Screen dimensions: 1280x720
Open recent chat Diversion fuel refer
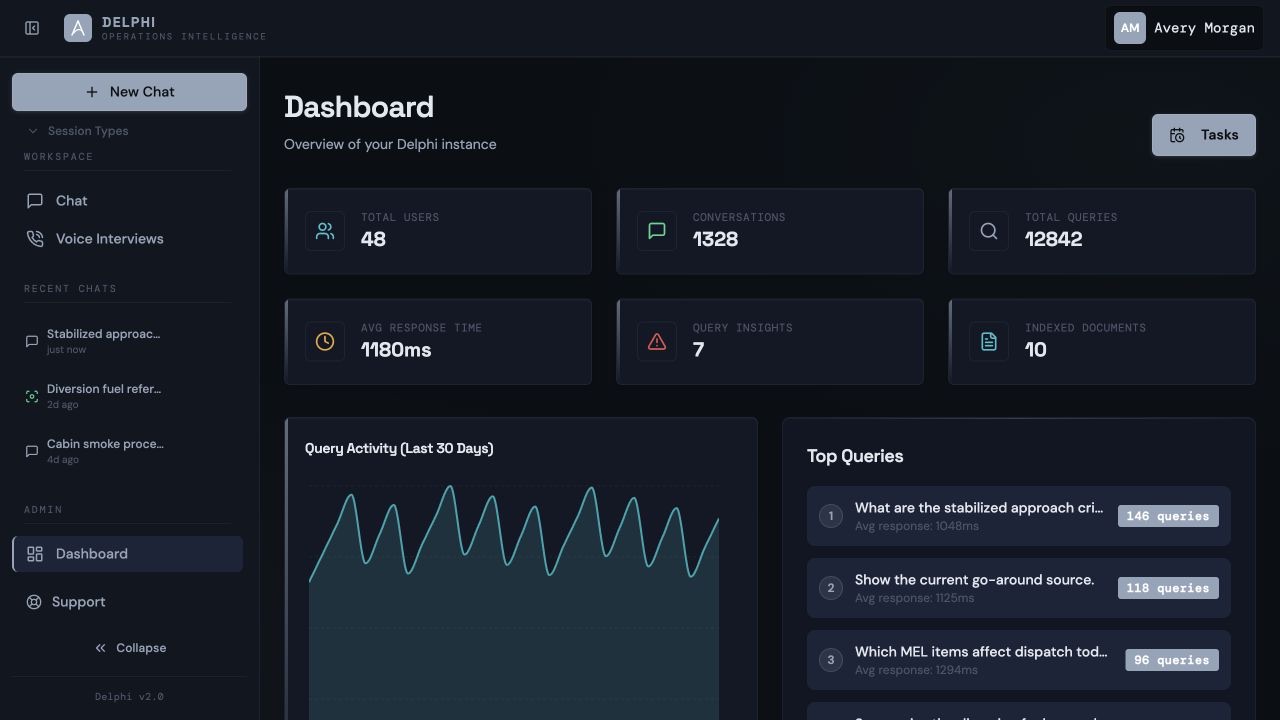[127, 396]
